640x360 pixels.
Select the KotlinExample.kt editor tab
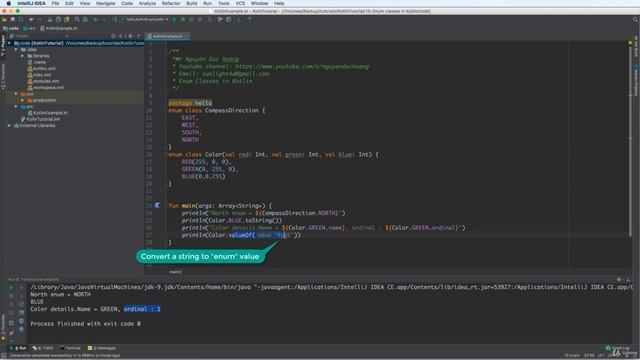(166, 36)
